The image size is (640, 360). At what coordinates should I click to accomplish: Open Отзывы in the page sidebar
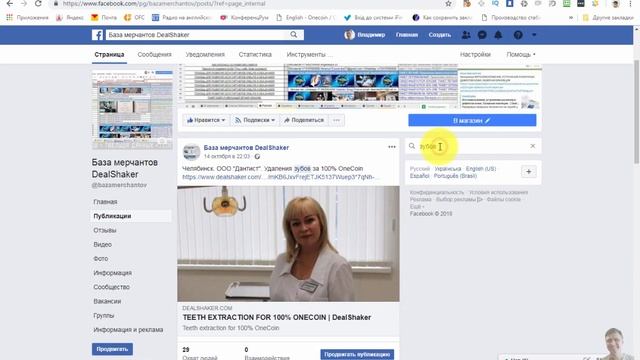[105, 230]
